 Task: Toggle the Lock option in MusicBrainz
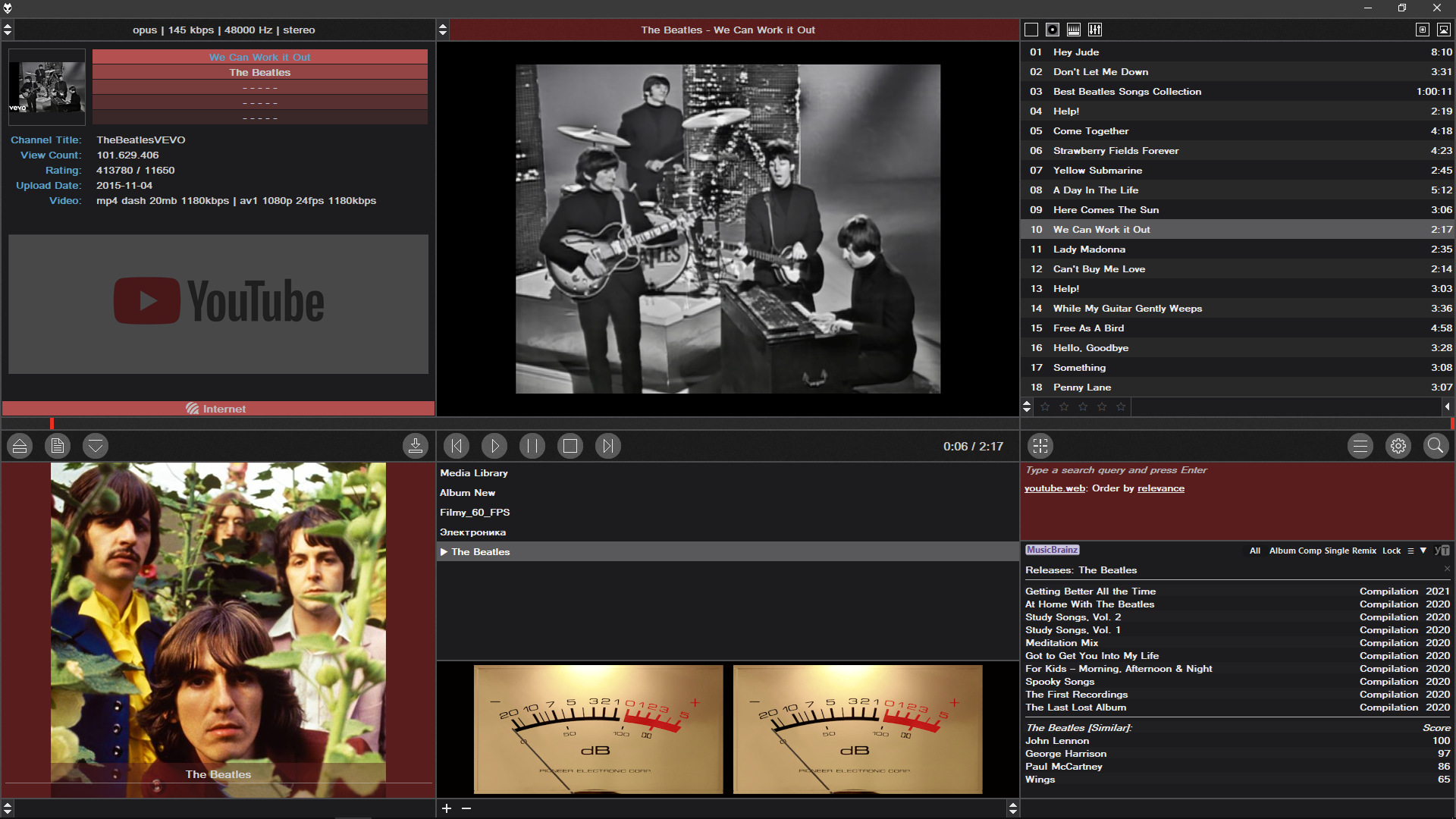click(1392, 551)
